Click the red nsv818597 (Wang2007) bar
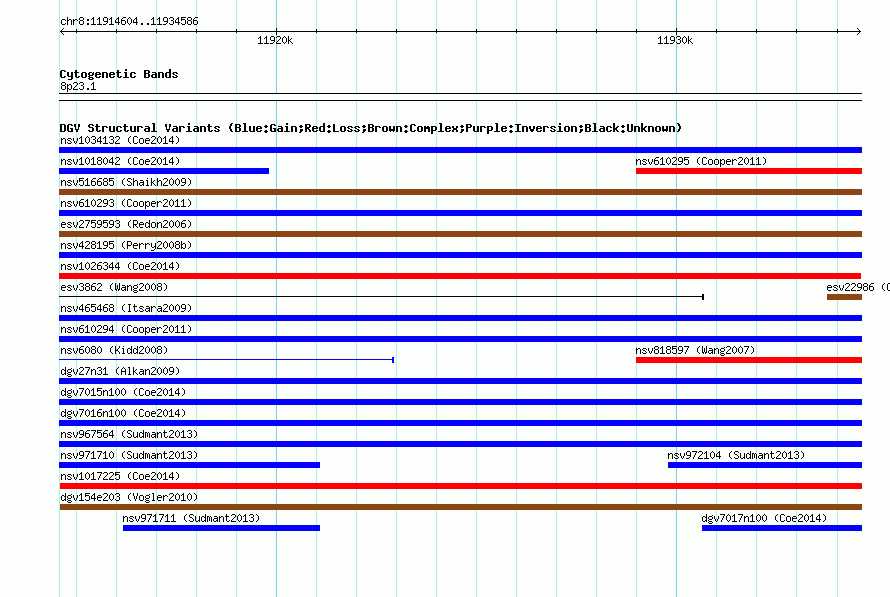Screen dimensions: 890x597 (749, 360)
